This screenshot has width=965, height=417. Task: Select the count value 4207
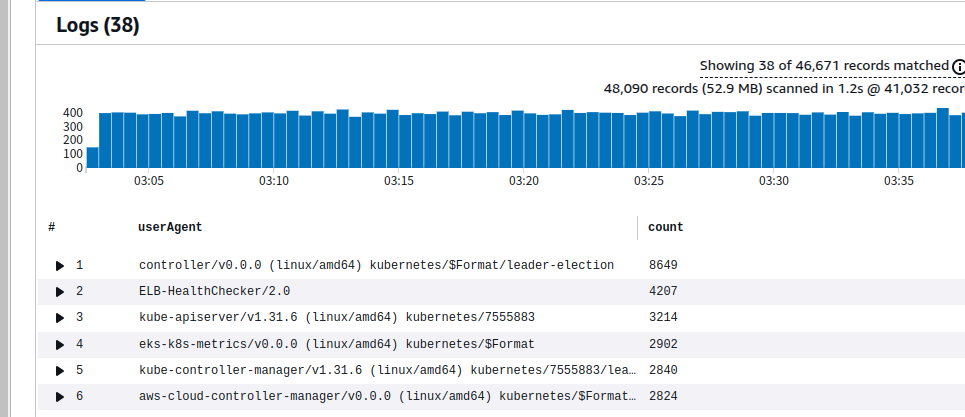point(663,291)
